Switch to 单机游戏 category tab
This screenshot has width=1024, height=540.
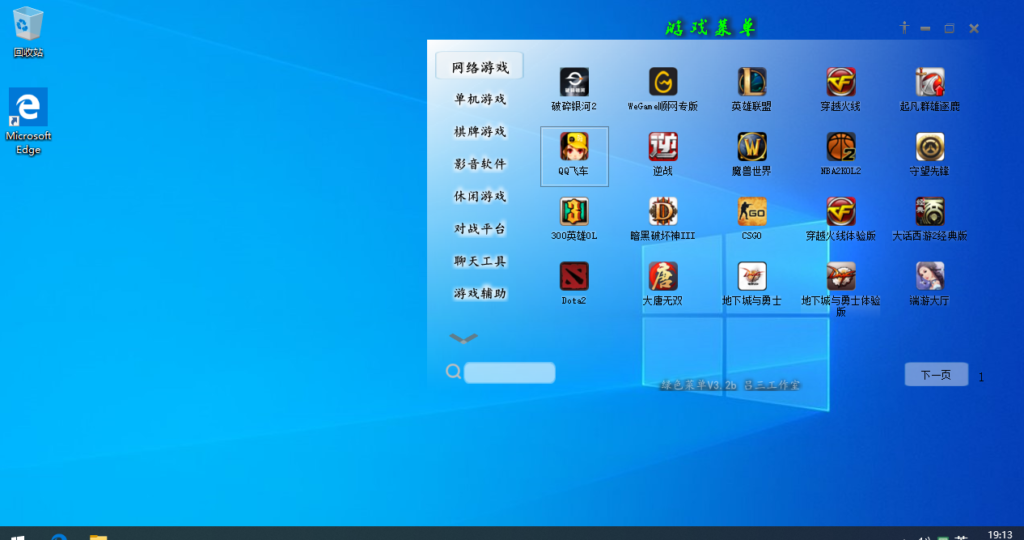[x=480, y=99]
